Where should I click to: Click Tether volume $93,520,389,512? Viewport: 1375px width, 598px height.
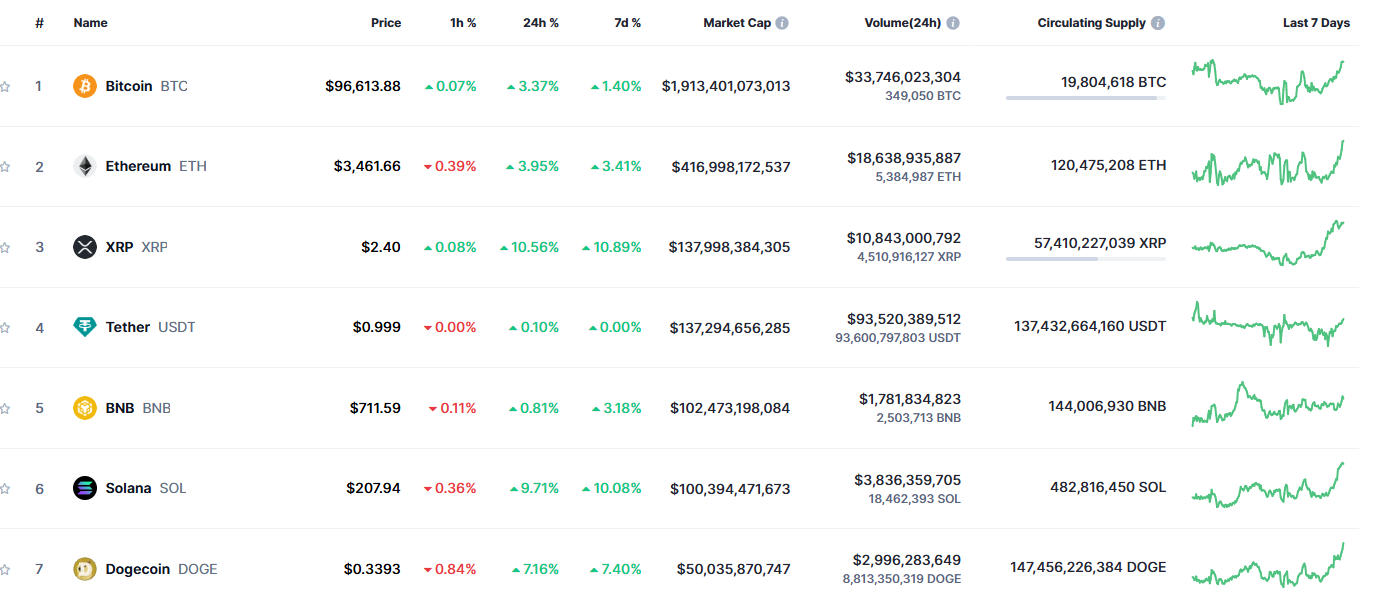point(904,319)
